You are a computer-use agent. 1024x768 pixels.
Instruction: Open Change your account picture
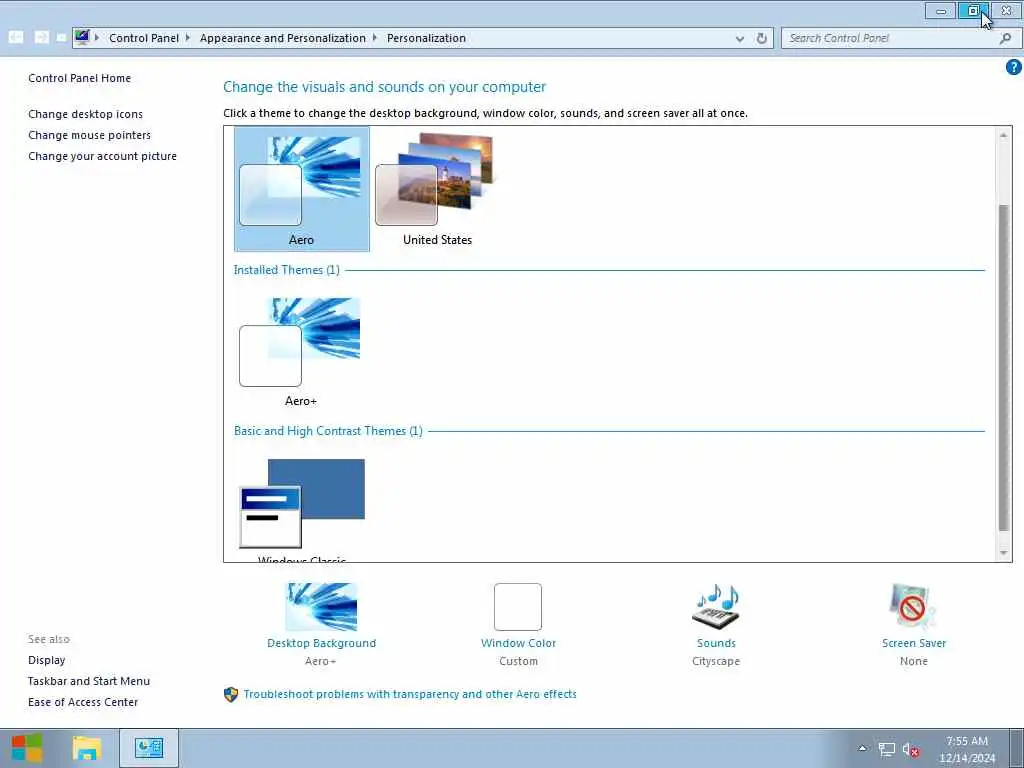(103, 156)
